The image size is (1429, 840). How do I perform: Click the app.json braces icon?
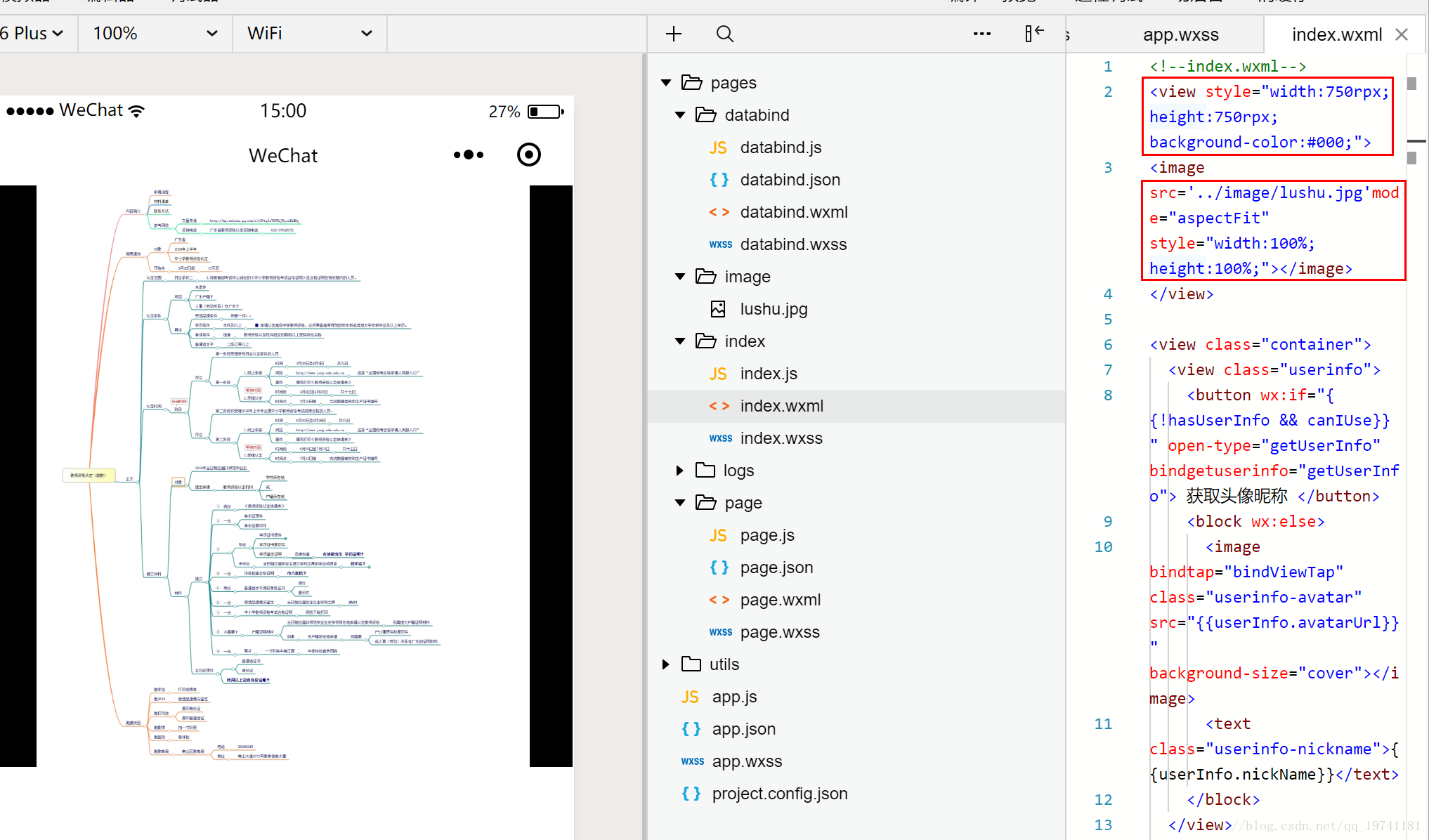691,729
